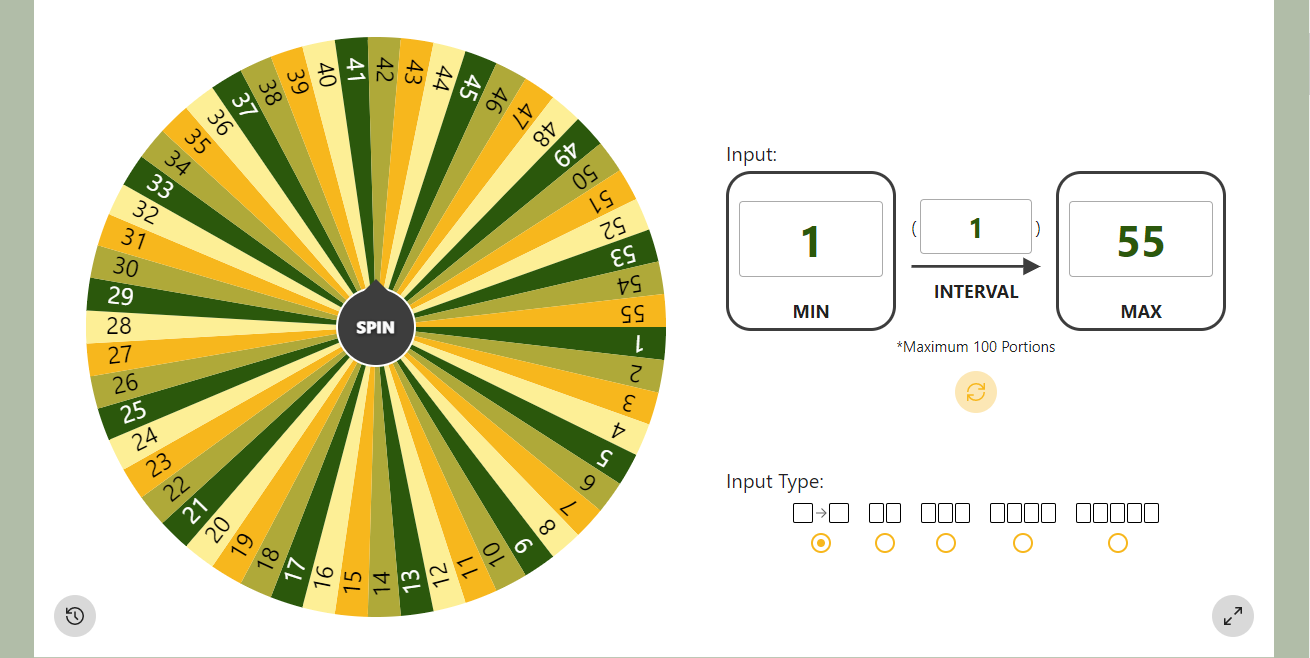Select the three-box input type radio
This screenshot has width=1310, height=658.
point(946,543)
